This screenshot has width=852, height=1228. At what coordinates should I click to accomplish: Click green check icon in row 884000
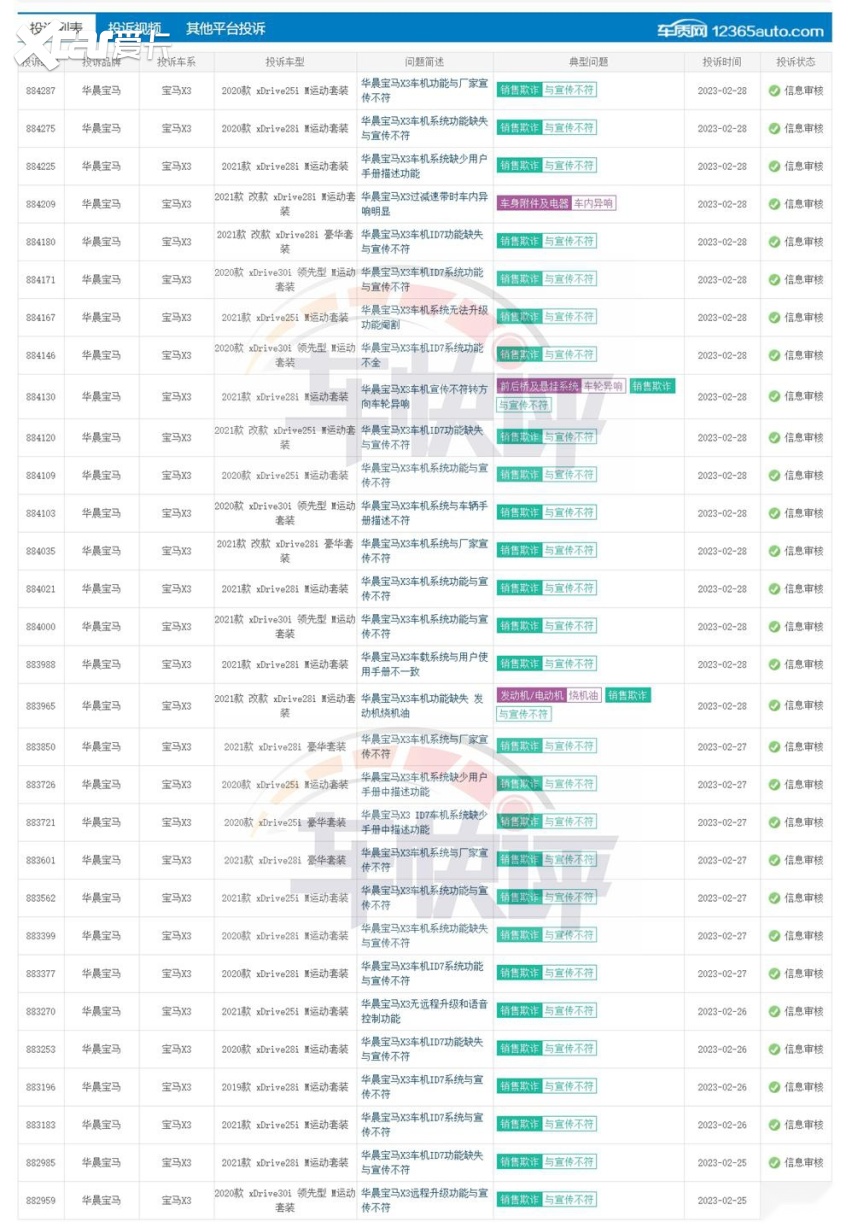click(x=774, y=627)
